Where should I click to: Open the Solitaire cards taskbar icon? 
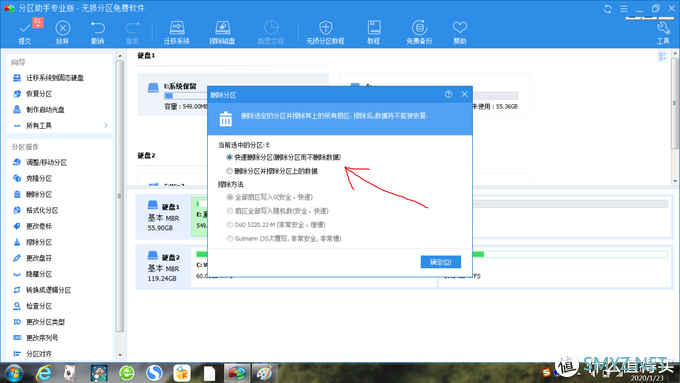[x=69, y=373]
